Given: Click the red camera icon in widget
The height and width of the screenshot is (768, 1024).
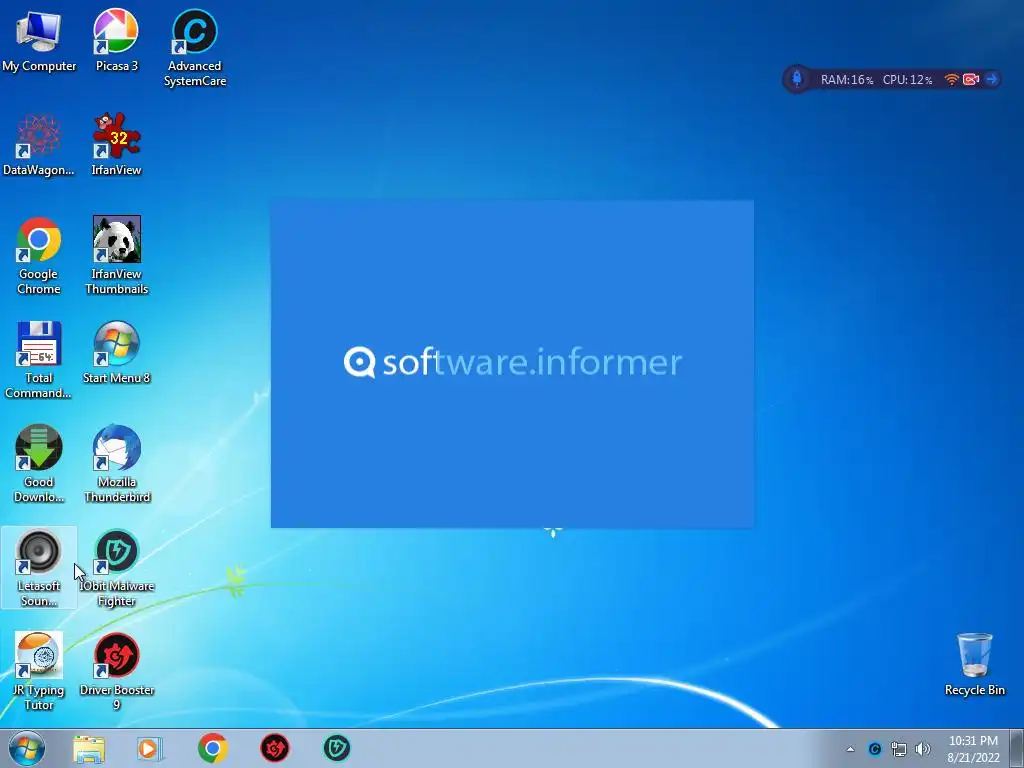Looking at the screenshot, I should [971, 80].
